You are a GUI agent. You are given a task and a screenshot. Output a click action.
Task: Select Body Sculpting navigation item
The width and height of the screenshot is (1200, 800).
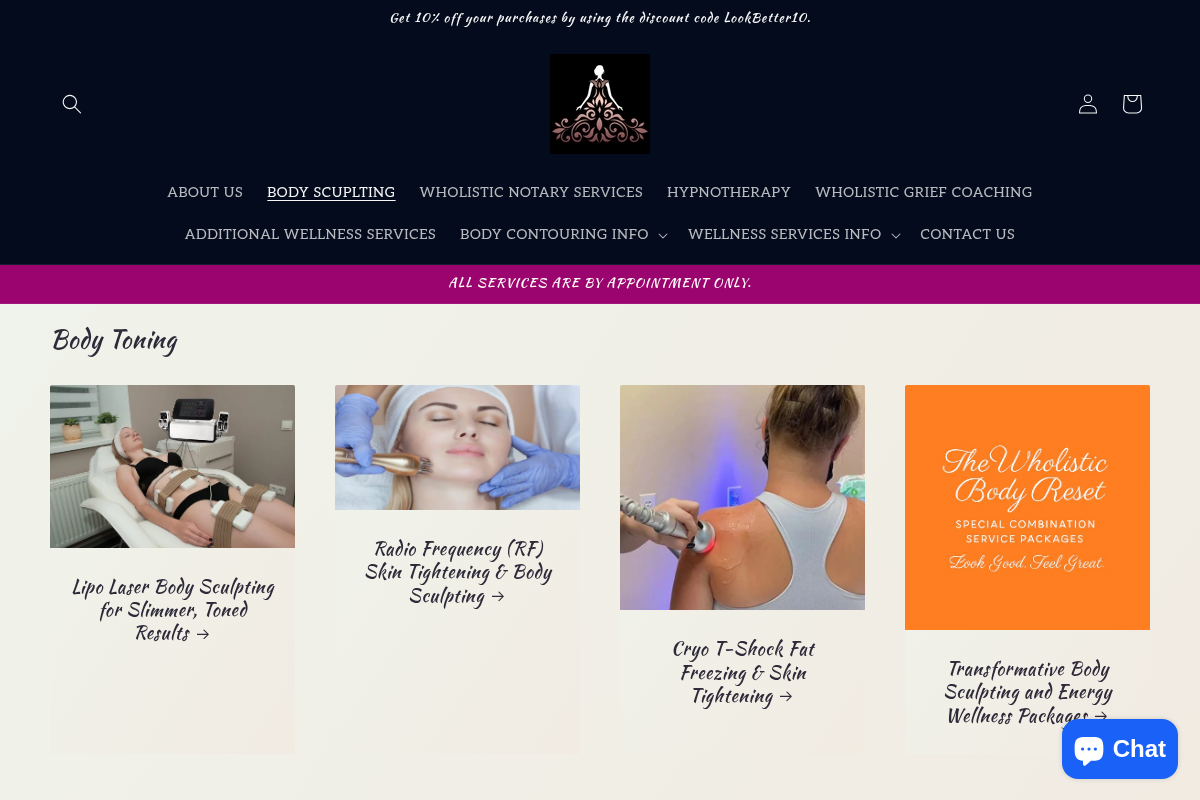[331, 192]
